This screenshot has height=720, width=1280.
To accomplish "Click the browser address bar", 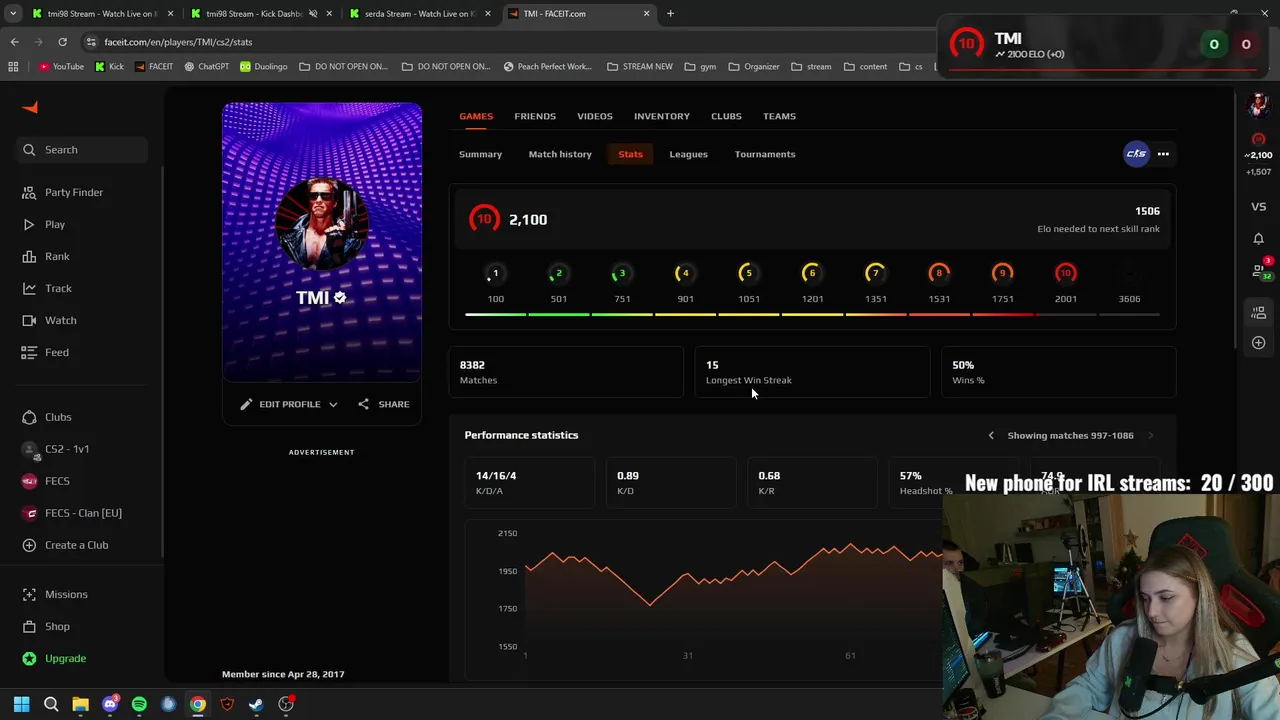I will click(x=500, y=42).
